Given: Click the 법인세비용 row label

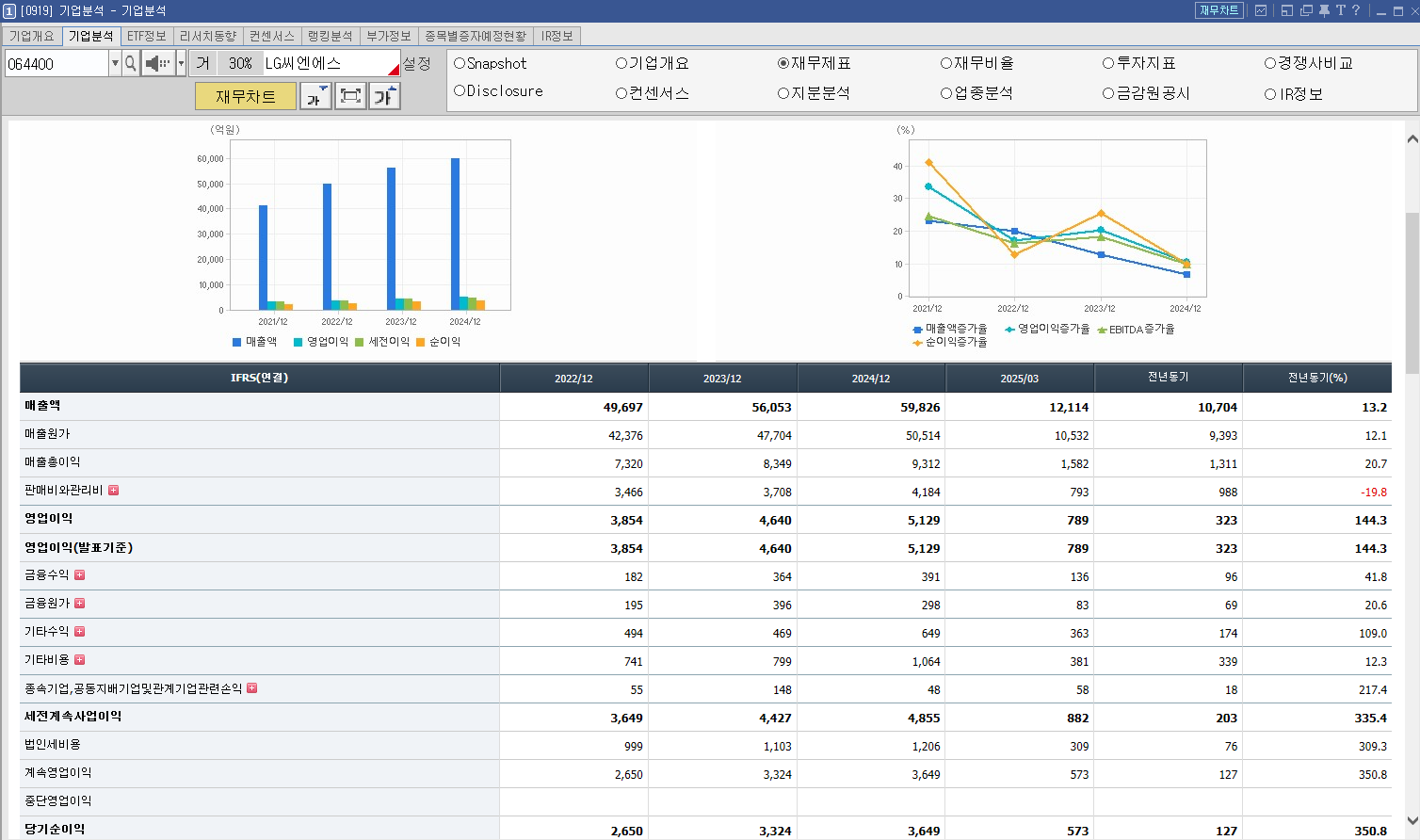Looking at the screenshot, I should (x=53, y=745).
